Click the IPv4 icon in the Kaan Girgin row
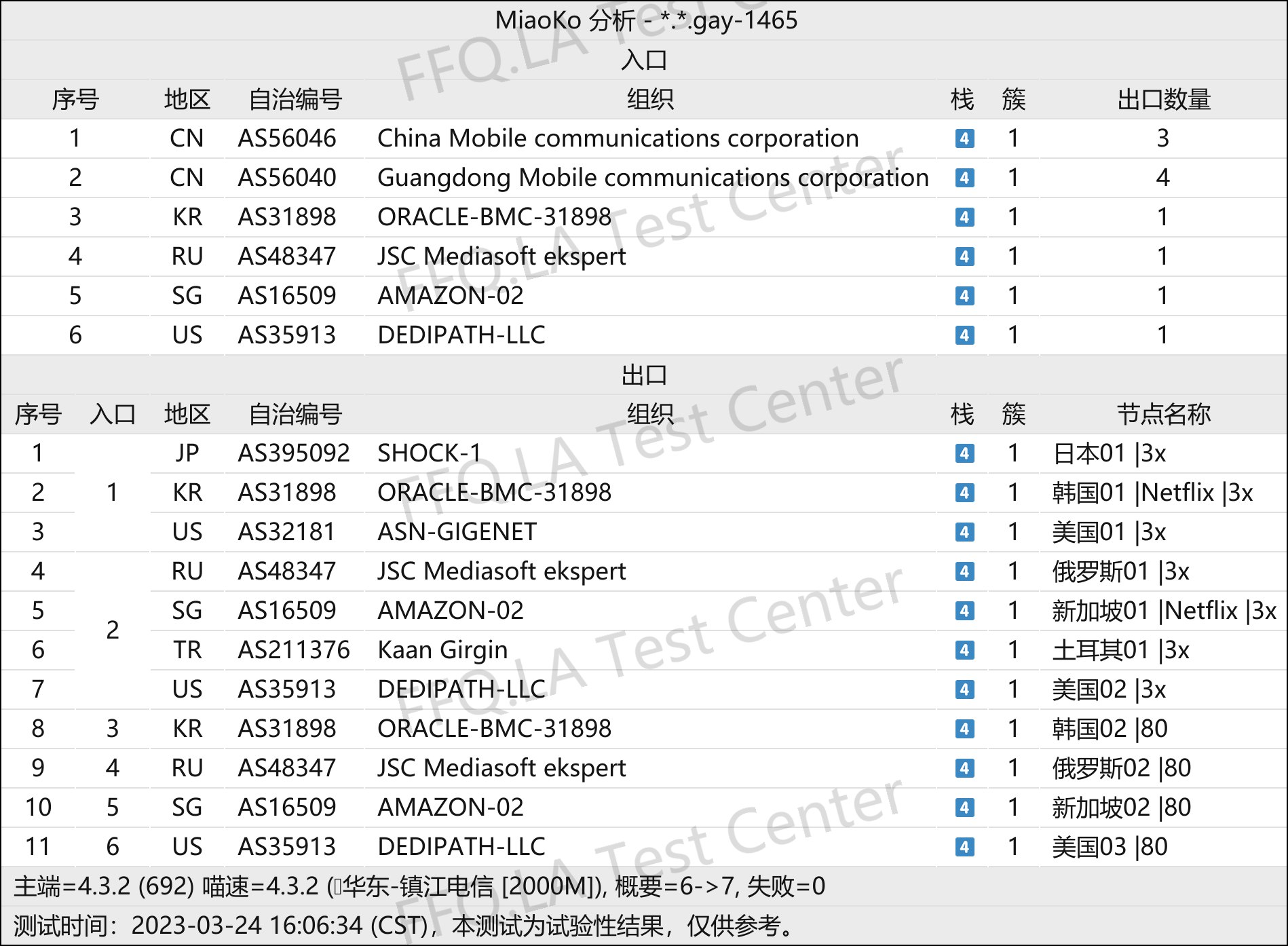 coord(964,650)
